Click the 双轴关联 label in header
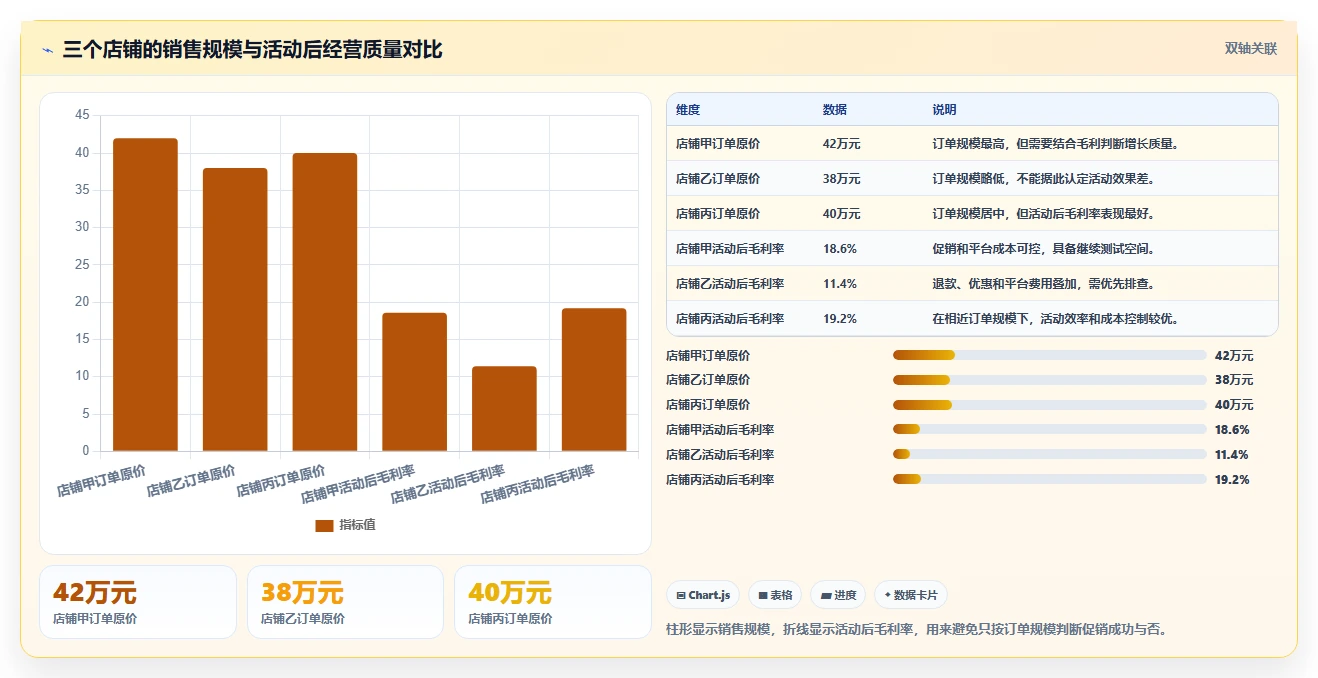The height and width of the screenshot is (678, 1318). pyautogui.click(x=1251, y=48)
